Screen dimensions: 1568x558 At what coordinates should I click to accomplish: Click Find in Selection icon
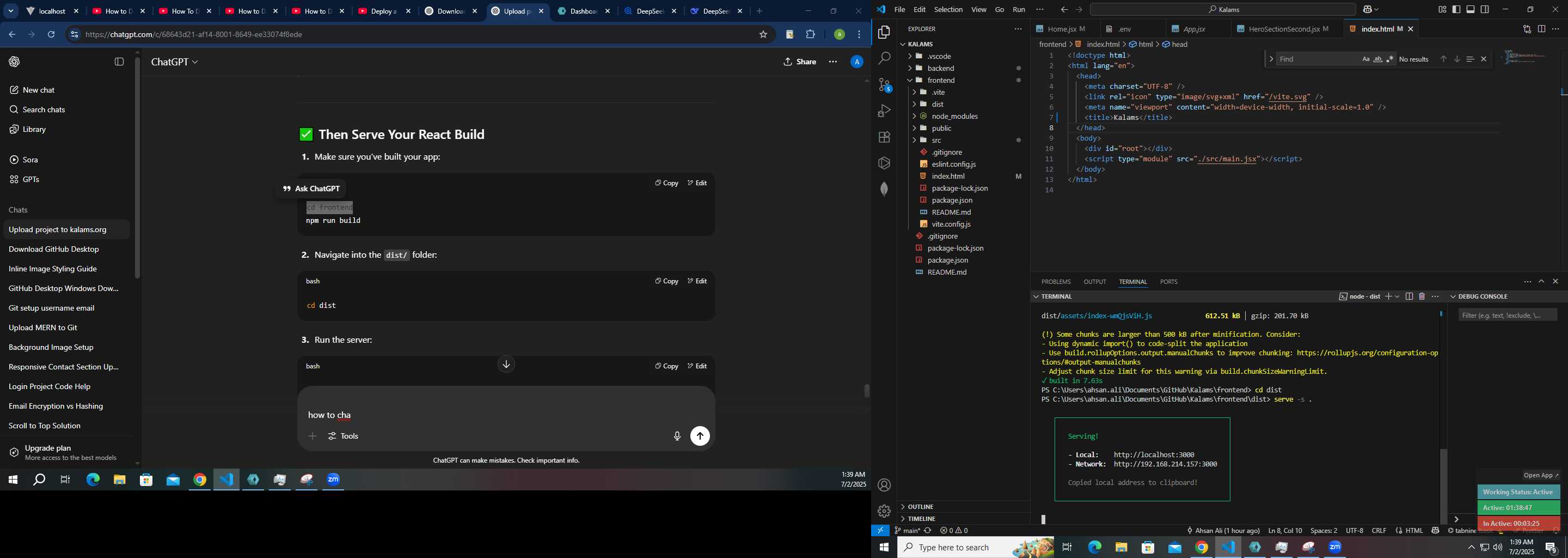1470,59
